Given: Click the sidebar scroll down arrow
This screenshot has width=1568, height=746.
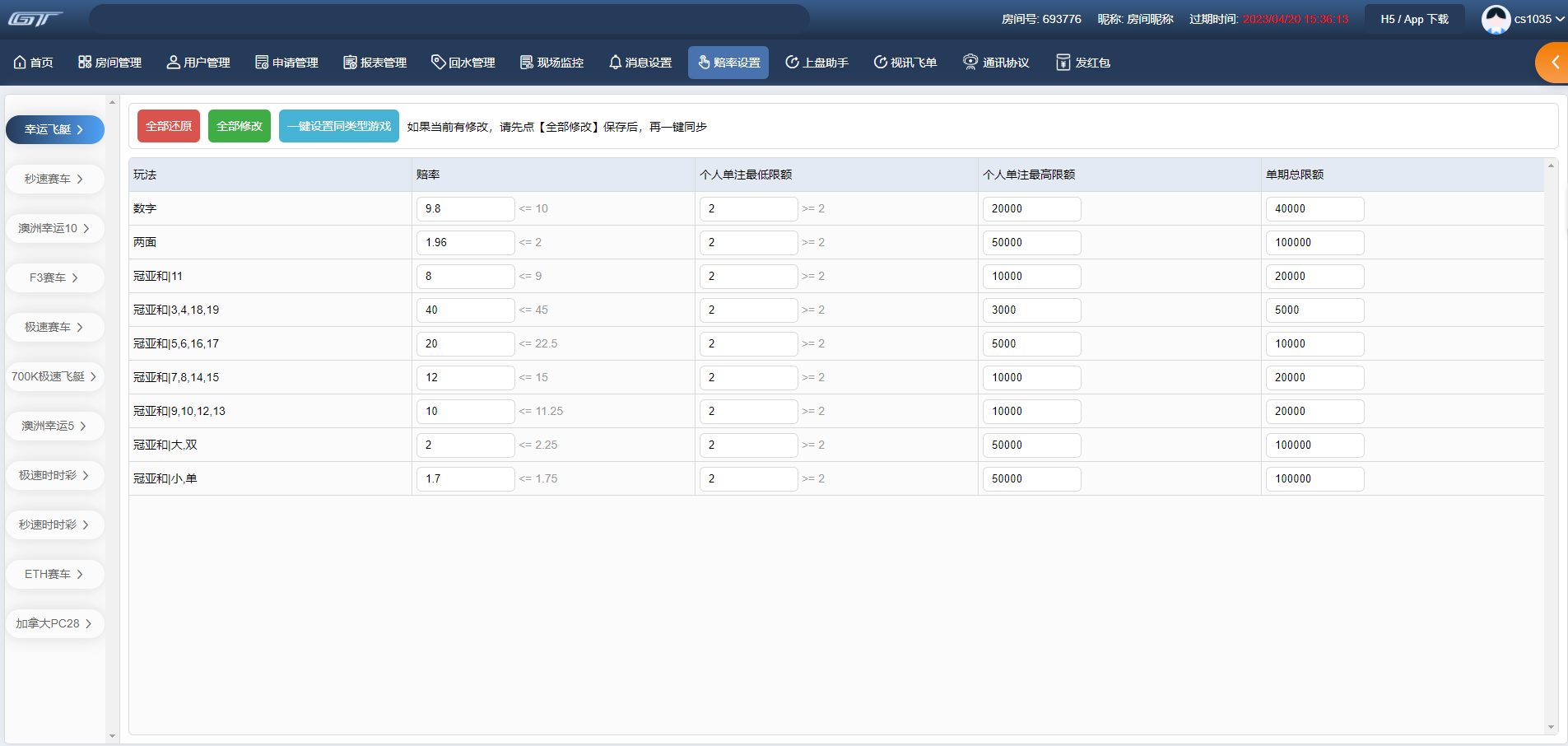Looking at the screenshot, I should click(x=112, y=736).
